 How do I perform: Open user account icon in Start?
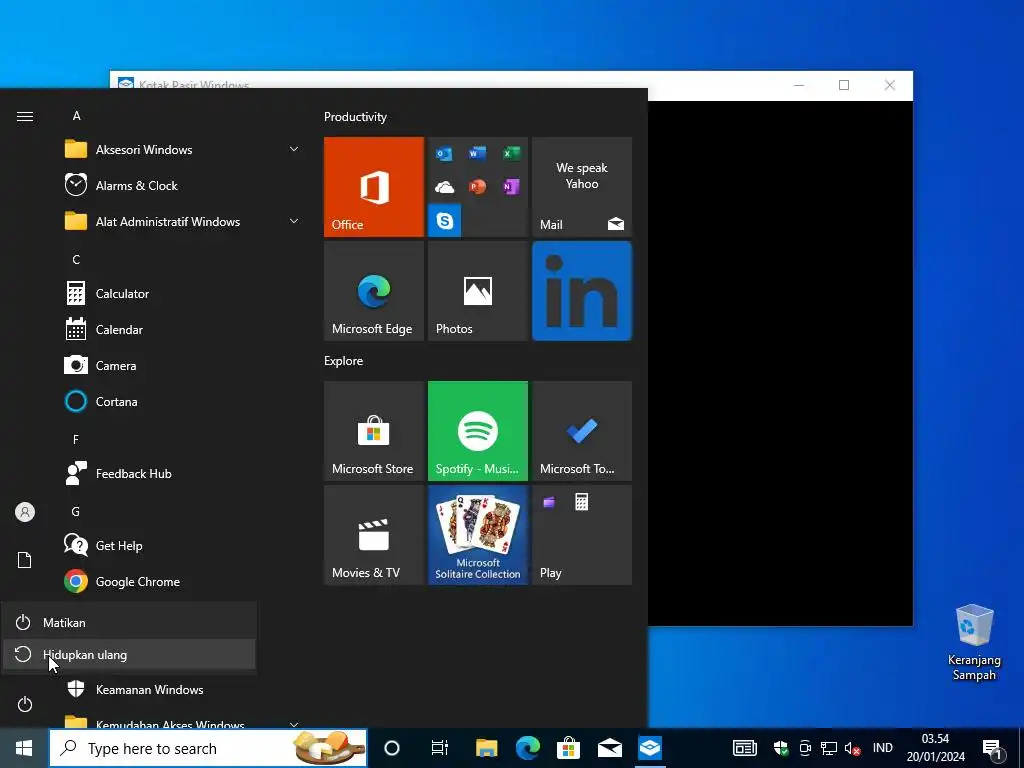coord(25,512)
